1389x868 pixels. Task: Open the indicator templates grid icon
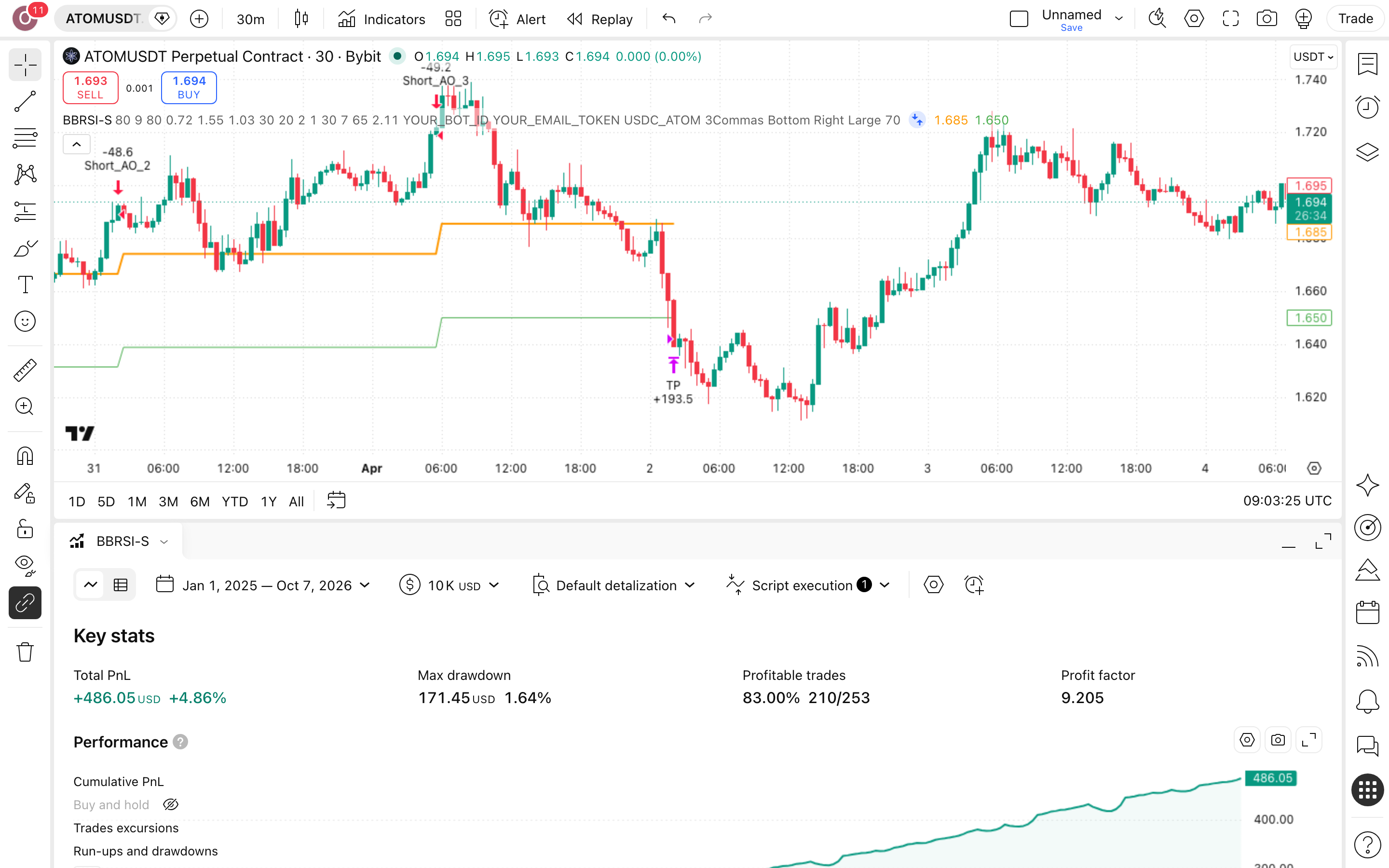click(453, 19)
